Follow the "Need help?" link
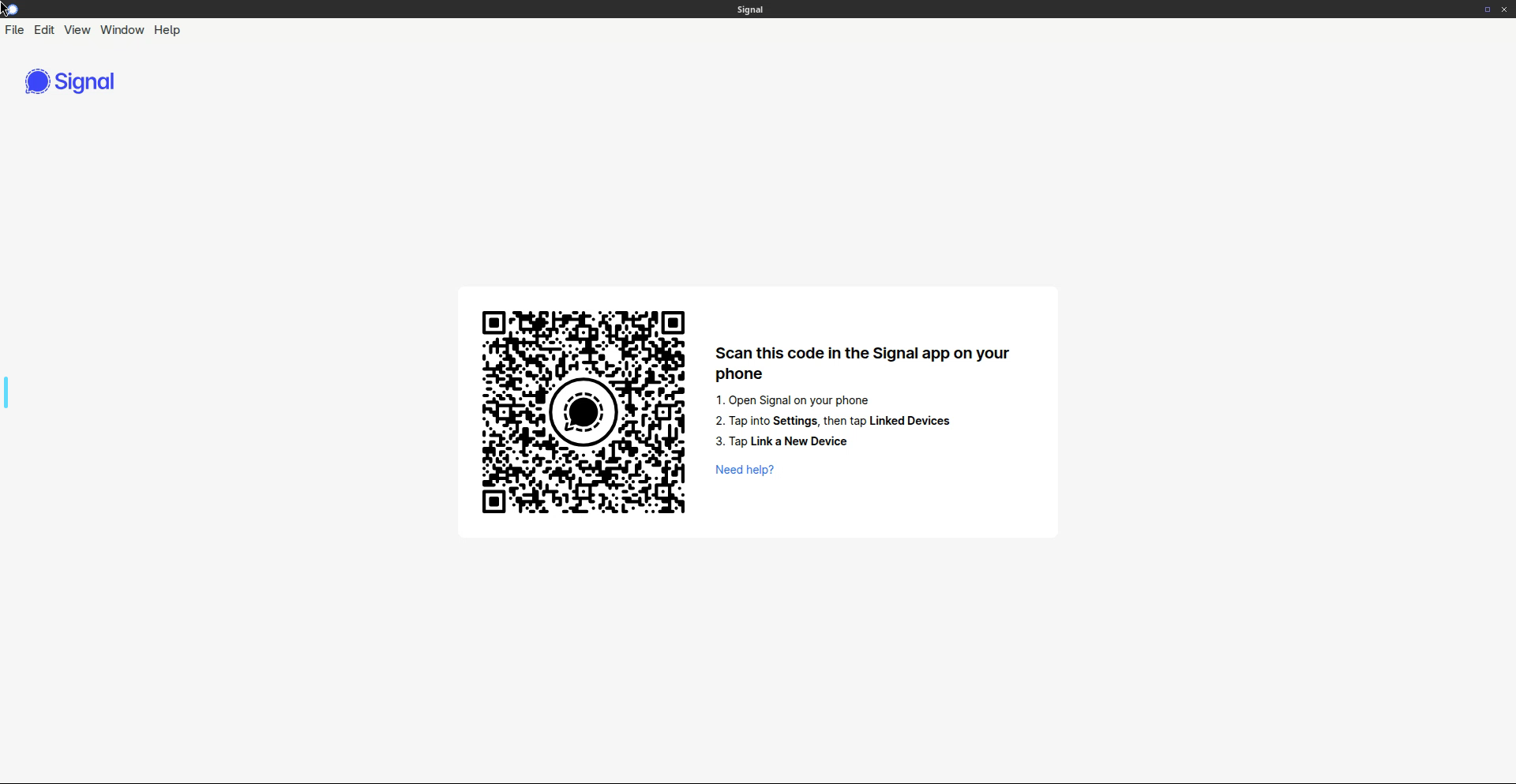The image size is (1516, 784). 744,470
